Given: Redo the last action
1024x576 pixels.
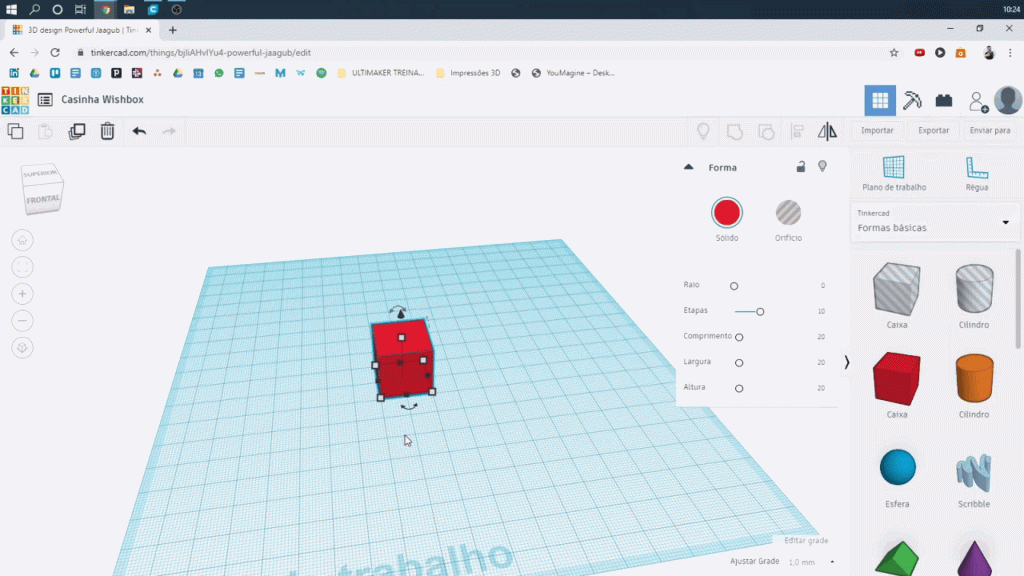Looking at the screenshot, I should tap(169, 131).
